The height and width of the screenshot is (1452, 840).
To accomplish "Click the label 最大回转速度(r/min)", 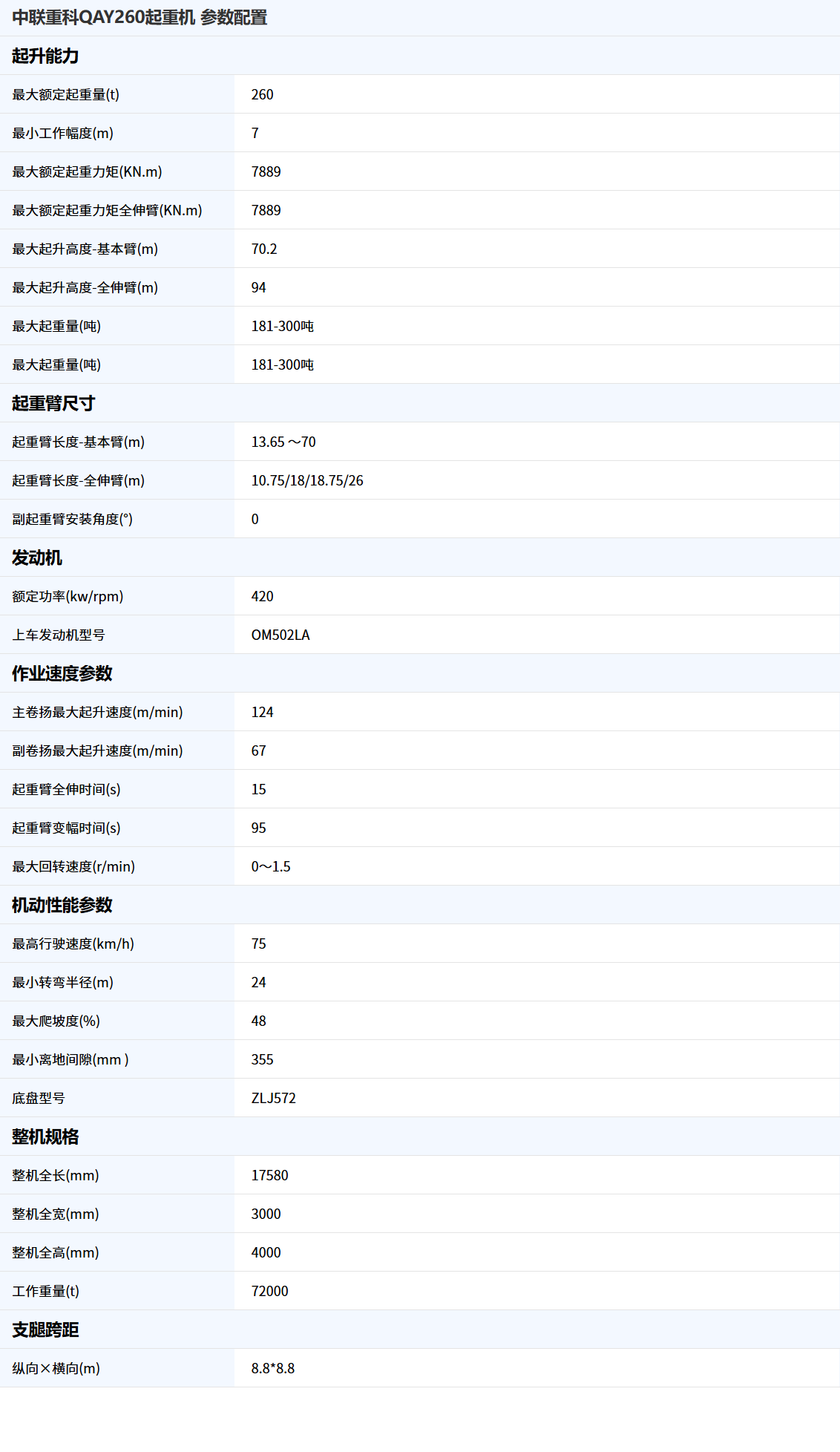I will (x=73, y=866).
